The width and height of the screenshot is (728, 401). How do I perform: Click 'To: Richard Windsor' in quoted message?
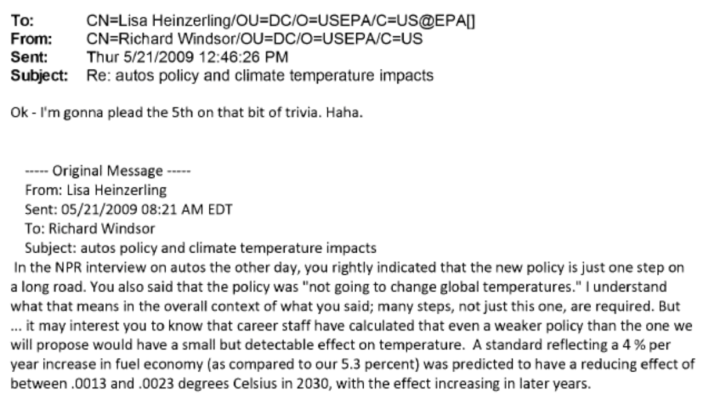tap(90, 229)
